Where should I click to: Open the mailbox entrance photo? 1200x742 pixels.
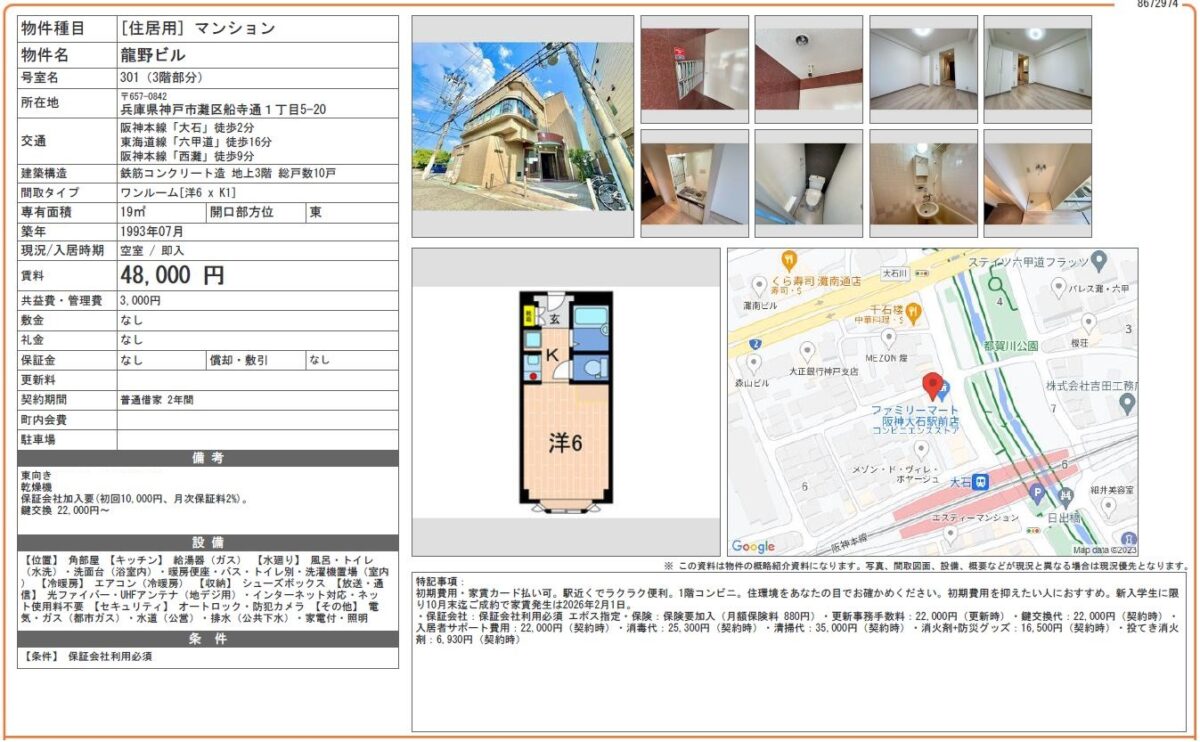pyautogui.click(x=694, y=68)
